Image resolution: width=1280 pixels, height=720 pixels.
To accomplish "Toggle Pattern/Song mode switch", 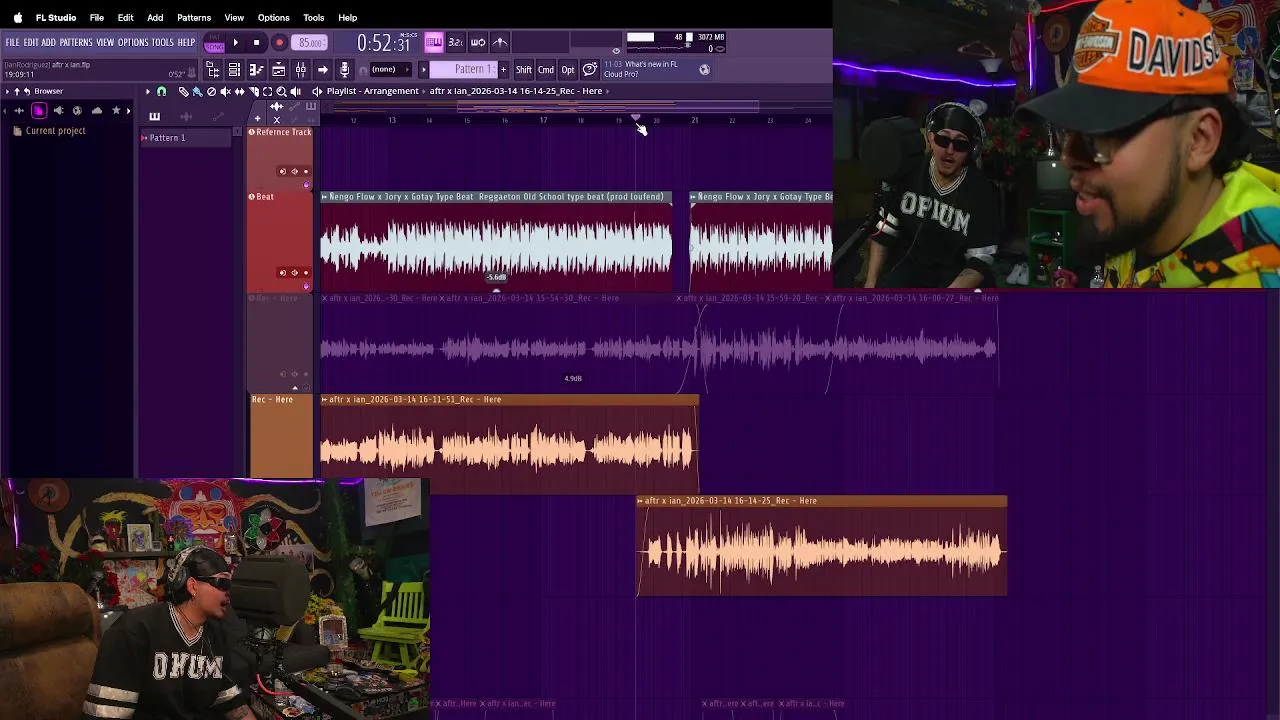I will [214, 42].
